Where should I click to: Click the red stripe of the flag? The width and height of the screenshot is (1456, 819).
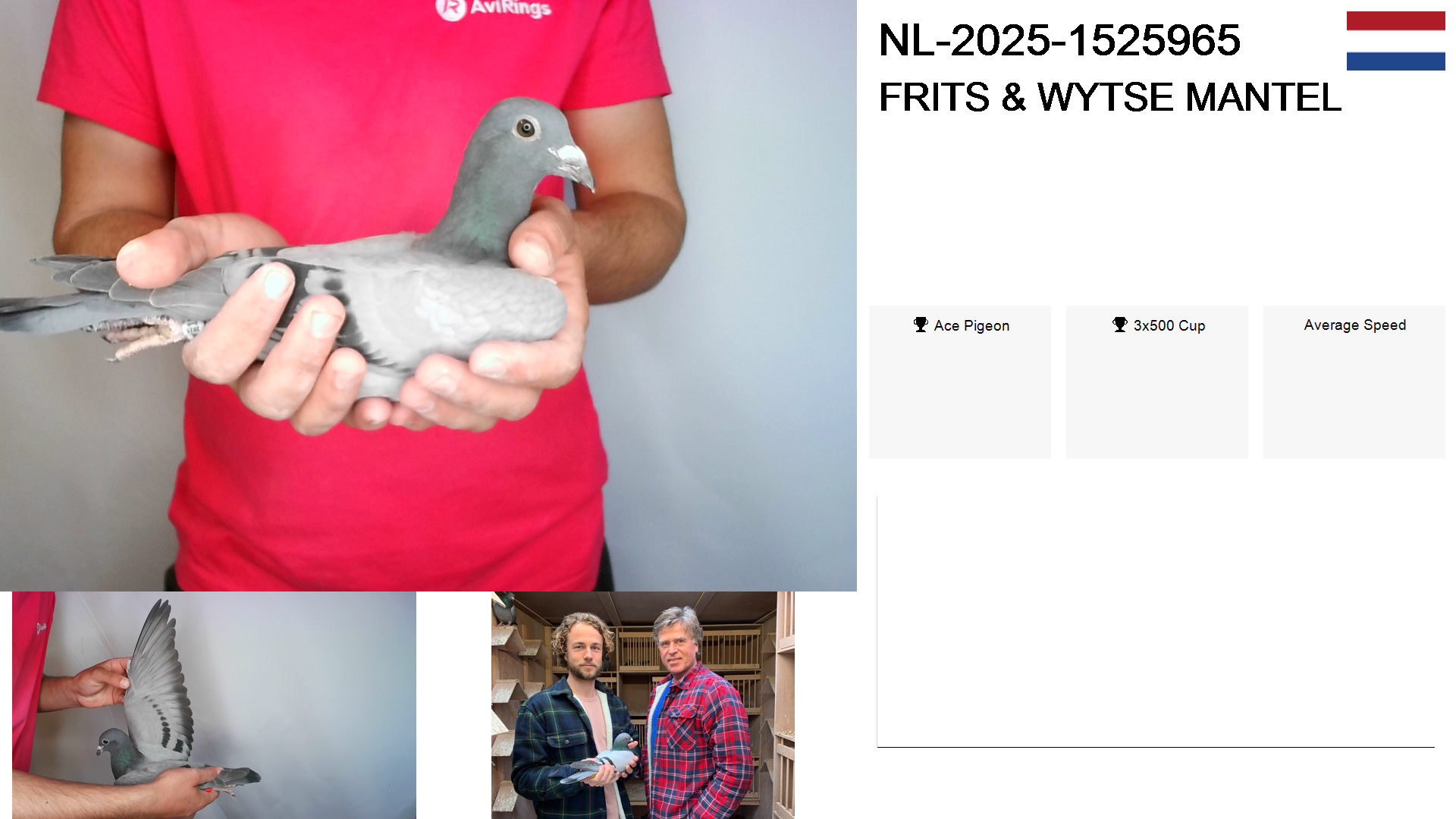click(x=1395, y=21)
